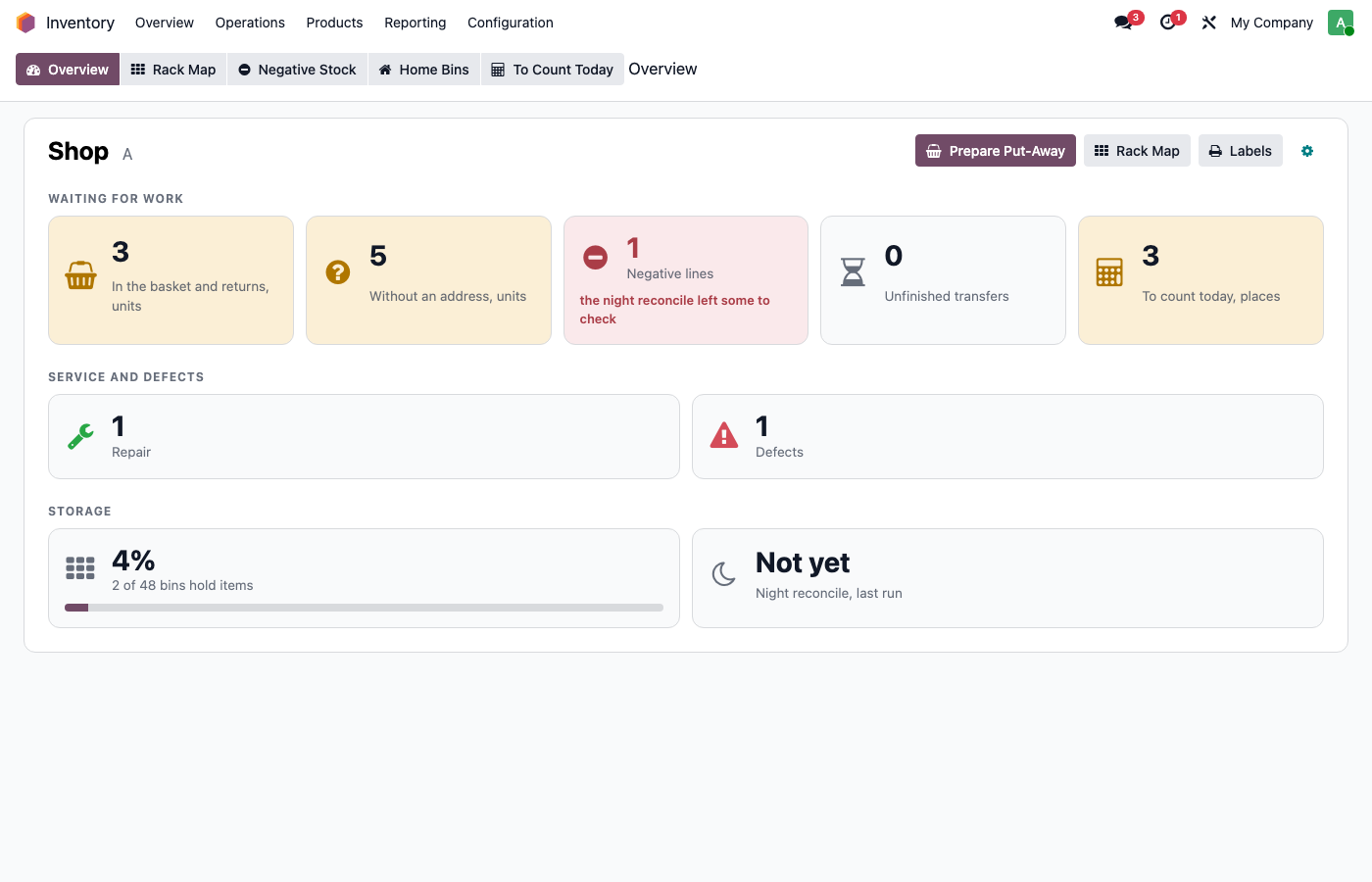Click the grid icon for bin storage
Screen dimensions: 1372x882
80,568
